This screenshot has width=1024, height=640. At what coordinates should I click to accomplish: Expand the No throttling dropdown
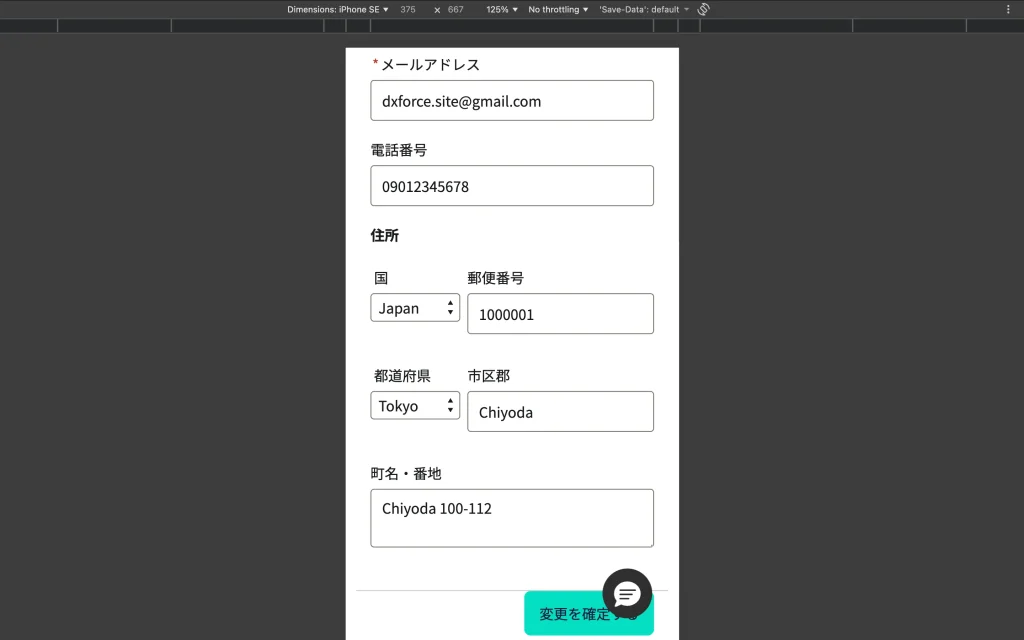coord(558,9)
